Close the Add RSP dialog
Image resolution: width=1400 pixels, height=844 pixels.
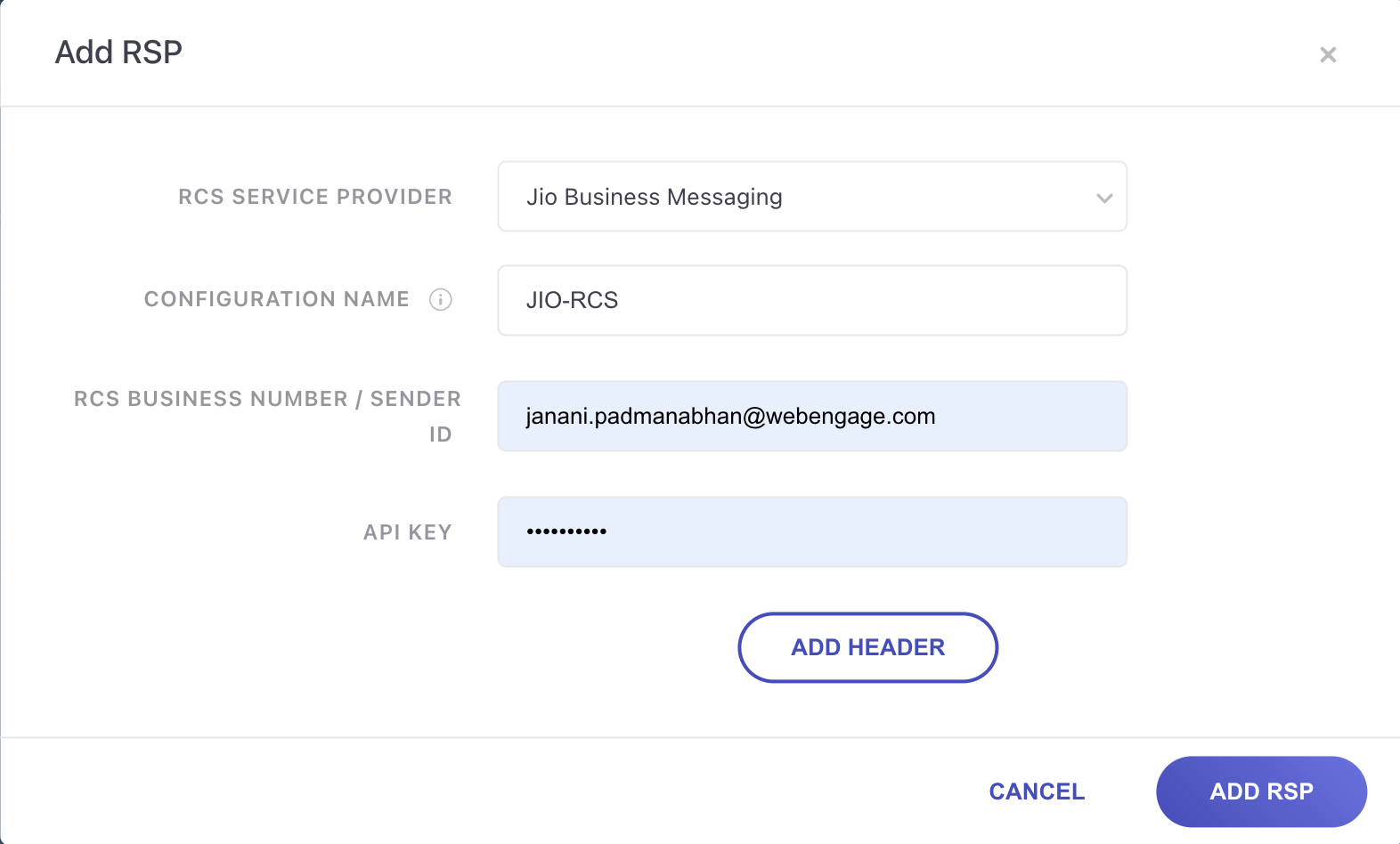click(1328, 55)
